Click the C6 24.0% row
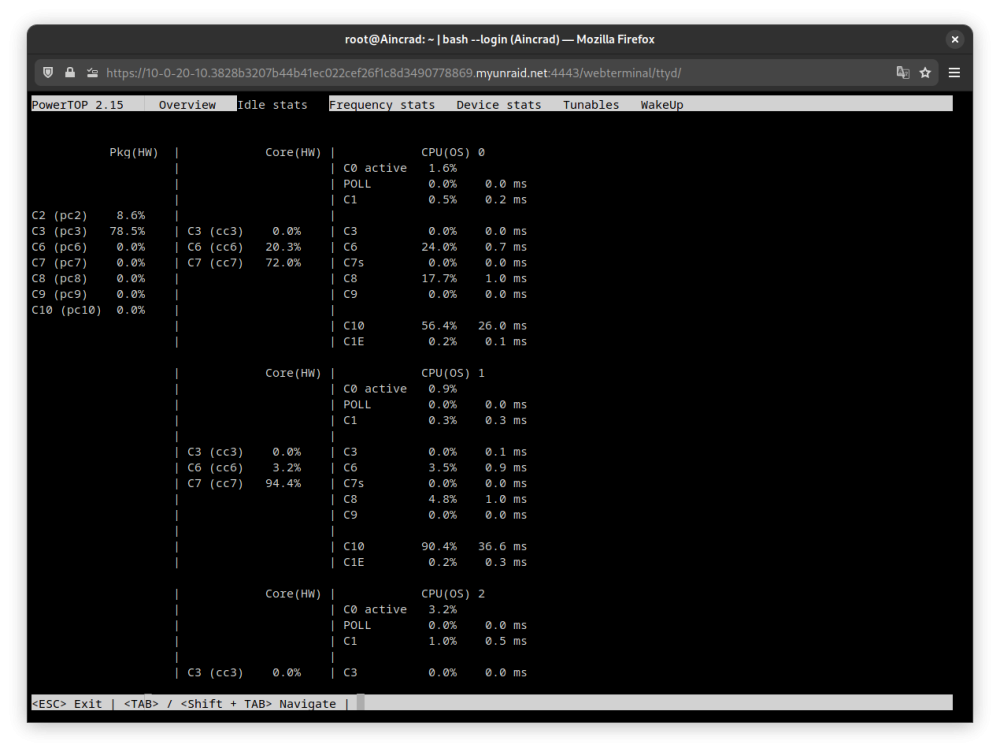 click(435, 247)
